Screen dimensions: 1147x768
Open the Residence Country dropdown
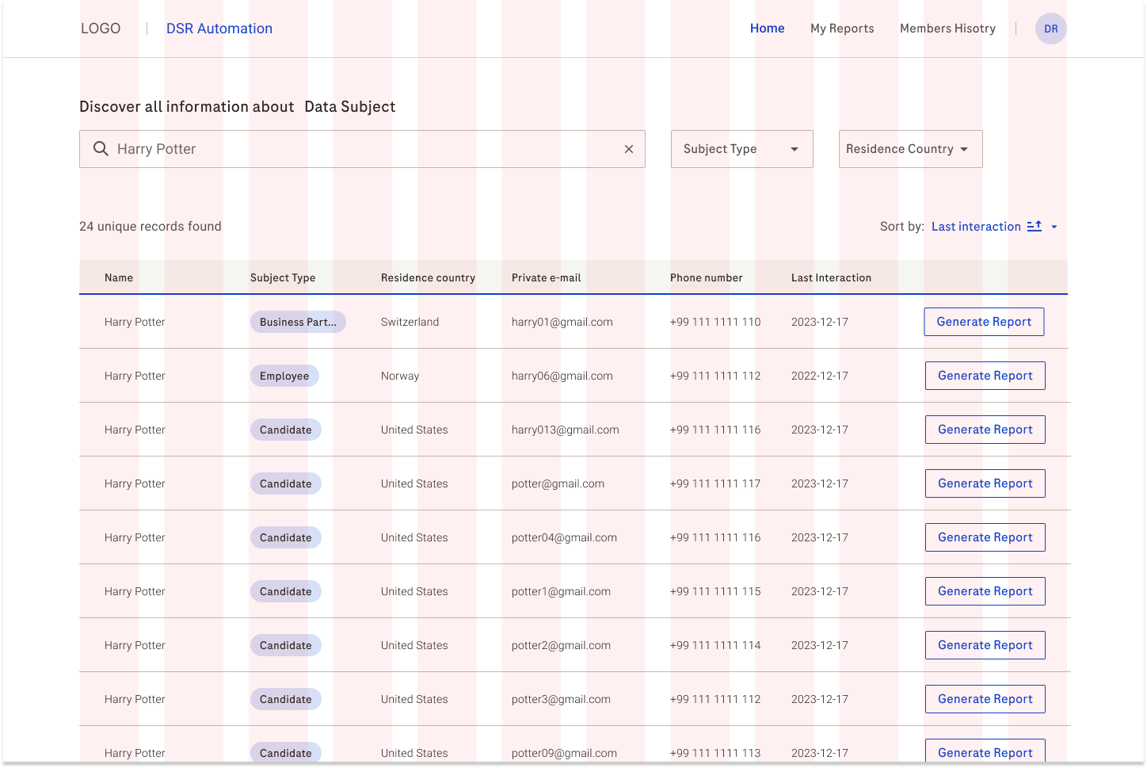pos(910,148)
